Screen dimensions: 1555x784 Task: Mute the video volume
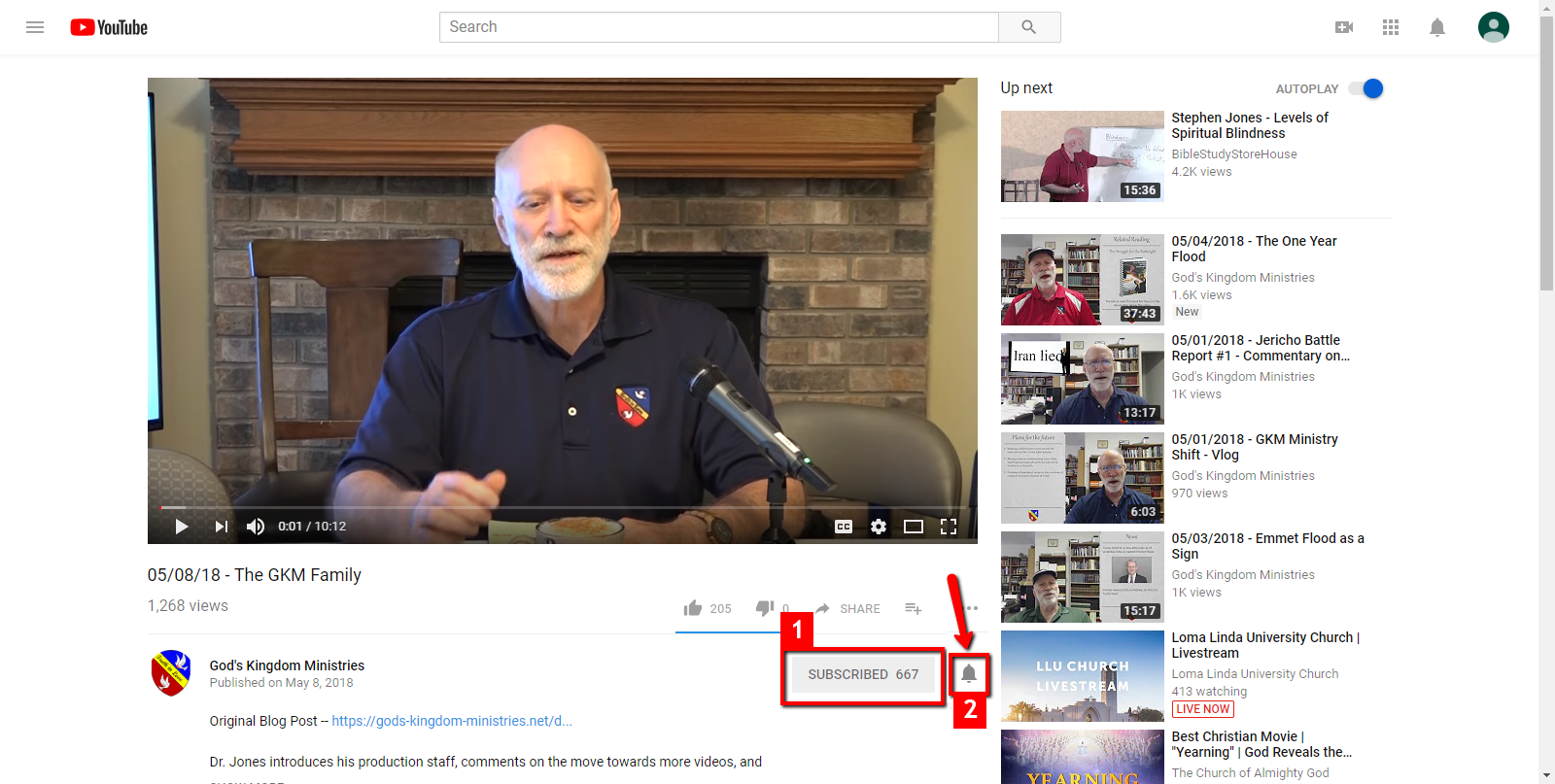[x=256, y=527]
